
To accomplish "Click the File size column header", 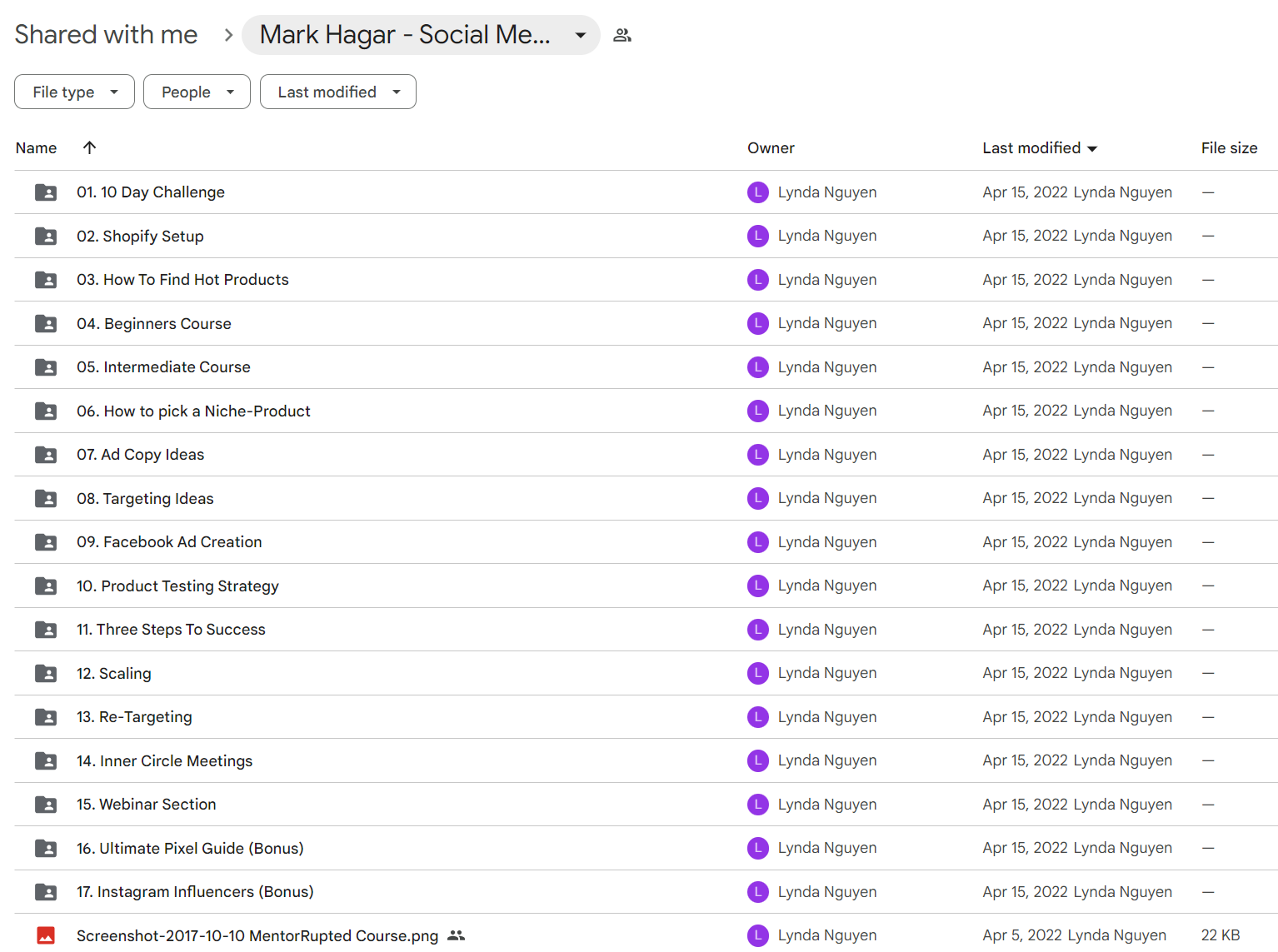I will 1229,147.
